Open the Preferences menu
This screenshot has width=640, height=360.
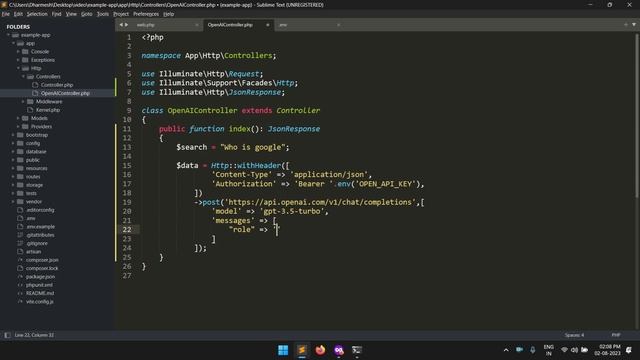(146, 14)
